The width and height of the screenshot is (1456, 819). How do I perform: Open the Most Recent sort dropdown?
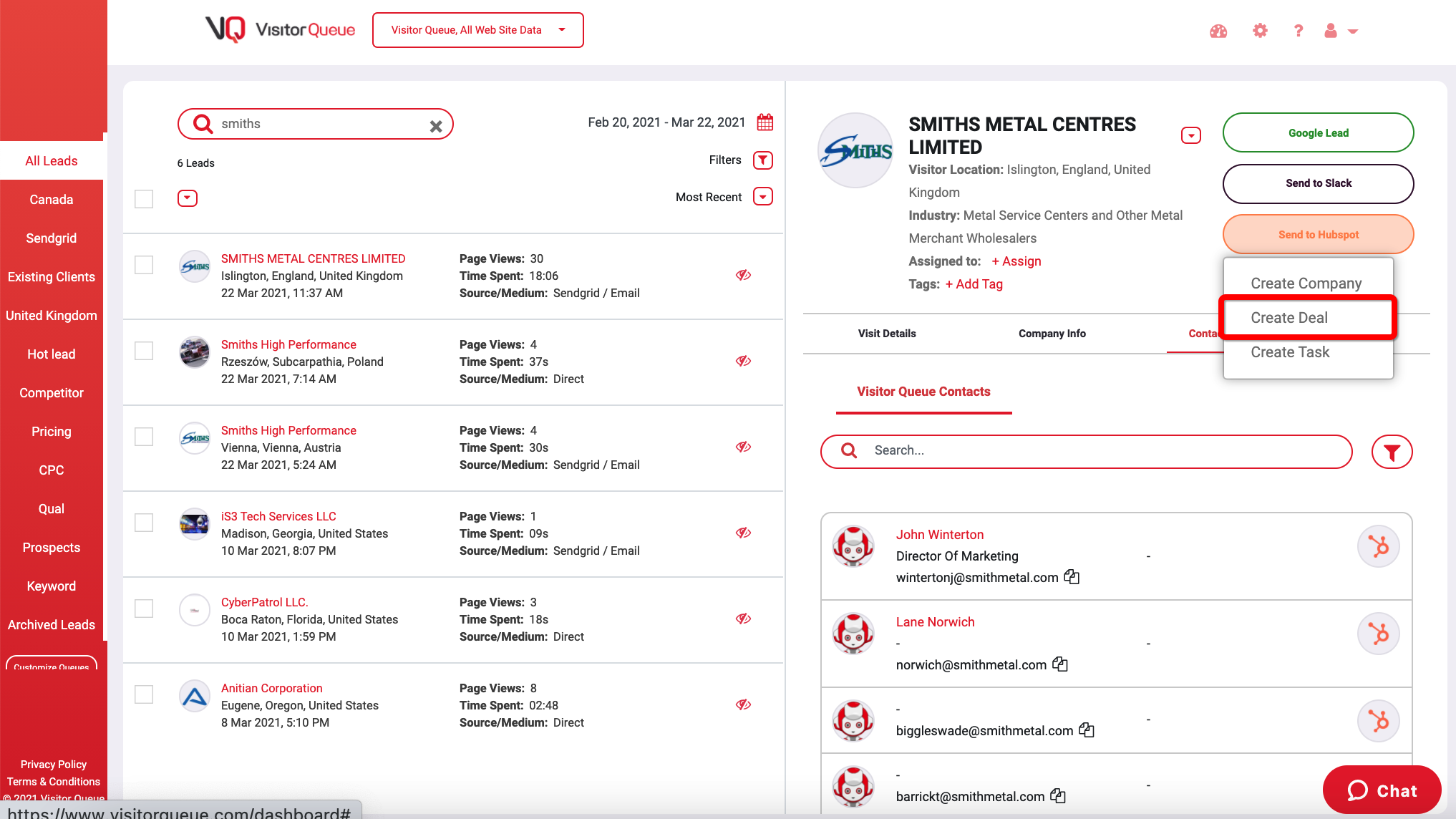click(763, 196)
